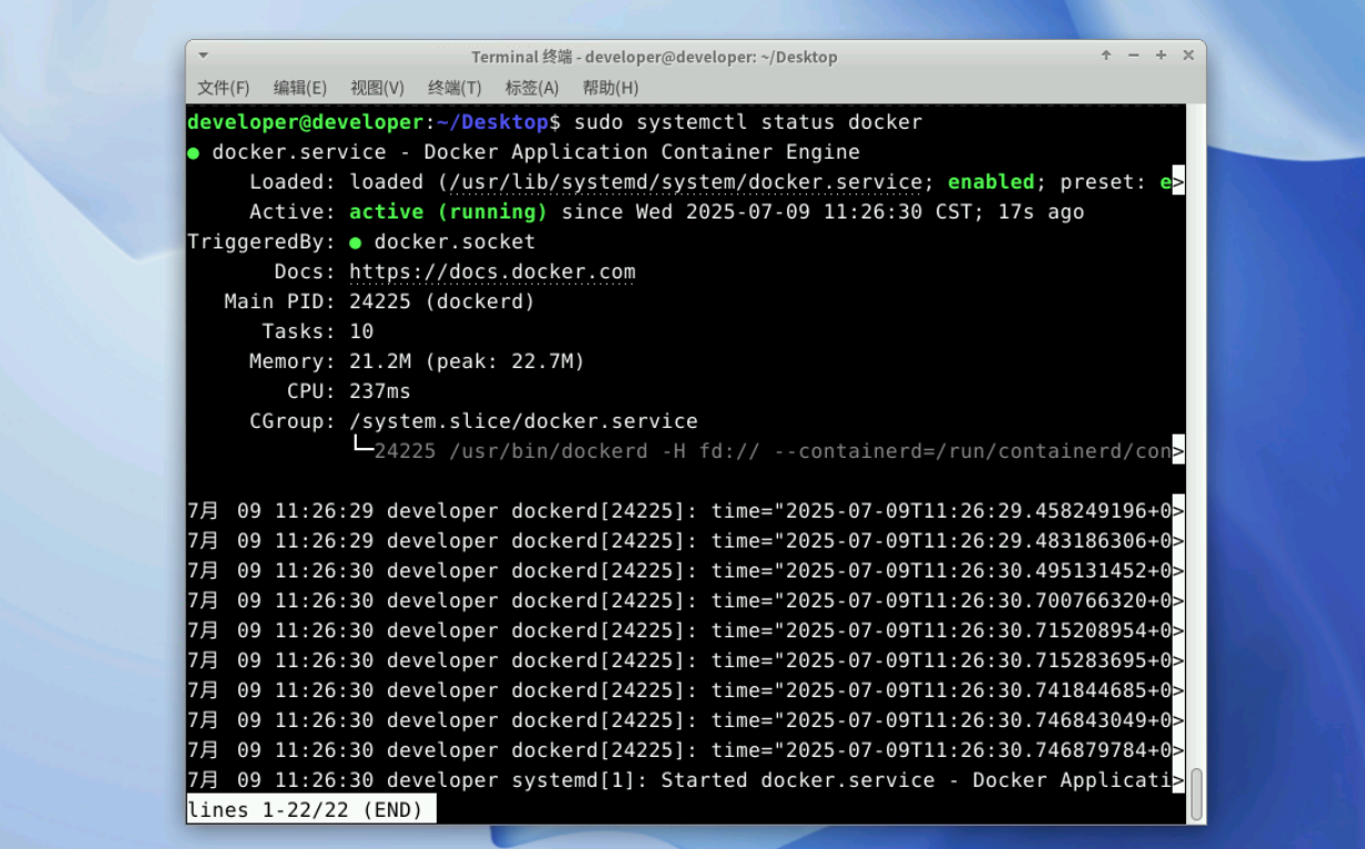Click the green dot before docker.socket
Image resolution: width=1365 pixels, height=849 pixels.
[x=355, y=243]
